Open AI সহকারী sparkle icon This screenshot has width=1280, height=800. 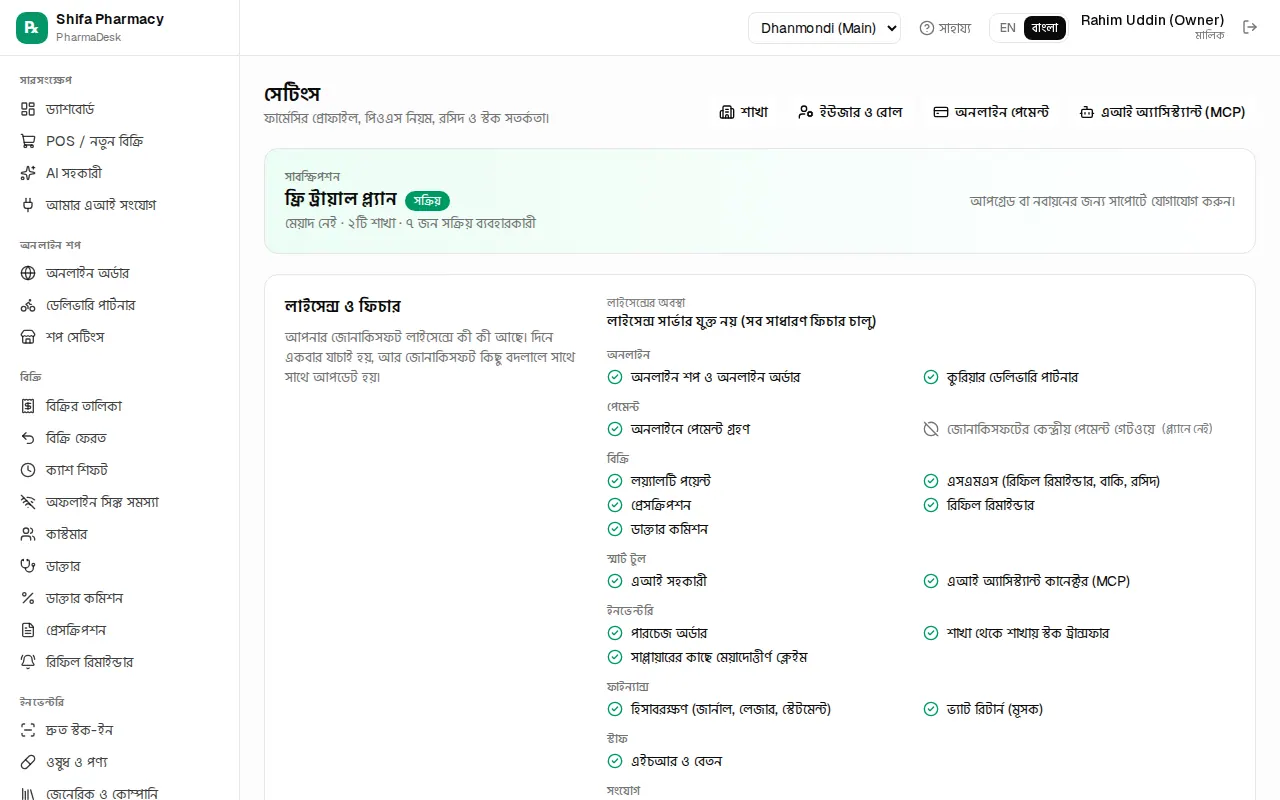tap(28, 173)
